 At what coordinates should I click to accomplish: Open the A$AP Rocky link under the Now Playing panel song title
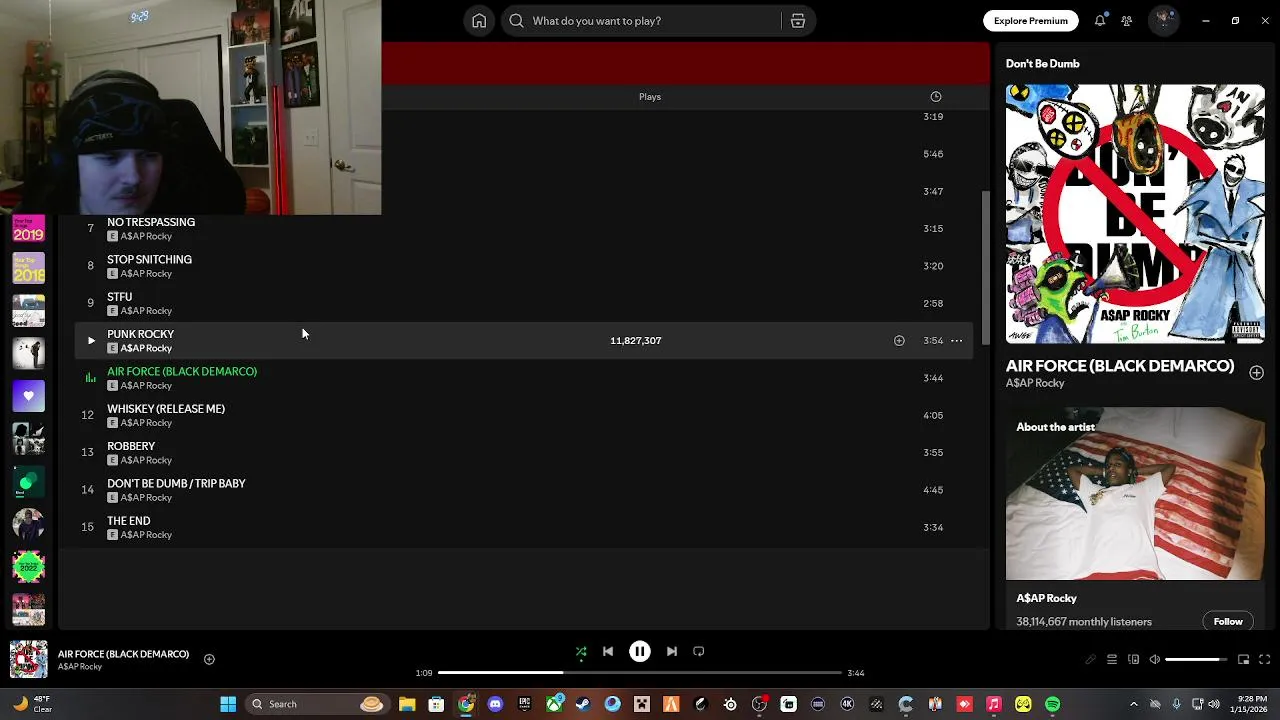(x=1035, y=383)
